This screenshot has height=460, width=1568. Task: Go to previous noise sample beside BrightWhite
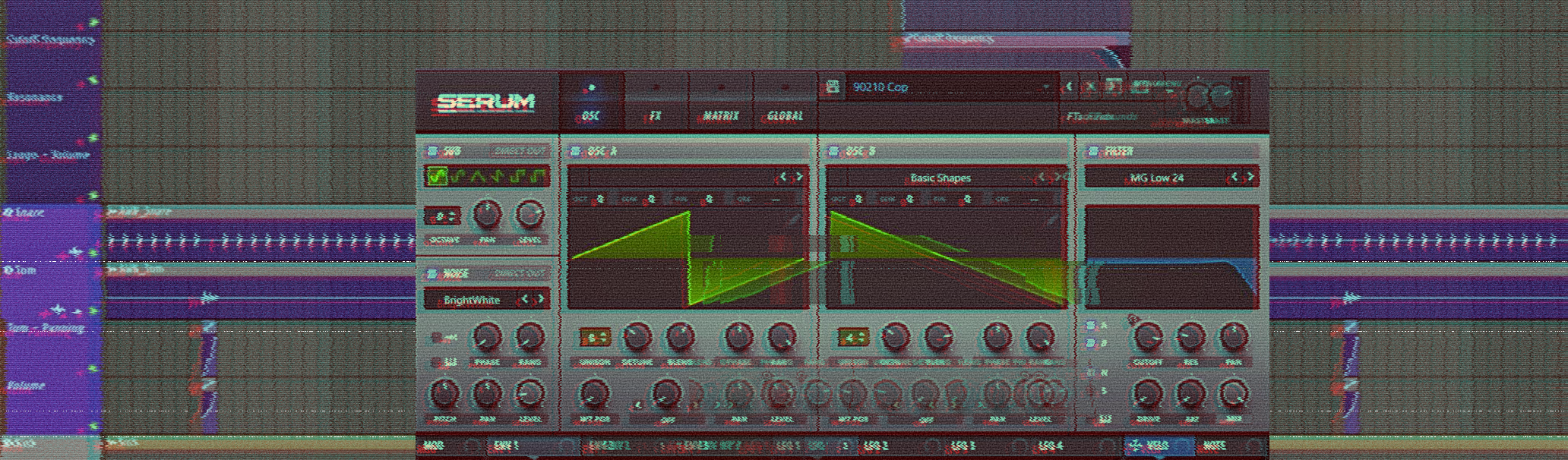pyautogui.click(x=524, y=299)
